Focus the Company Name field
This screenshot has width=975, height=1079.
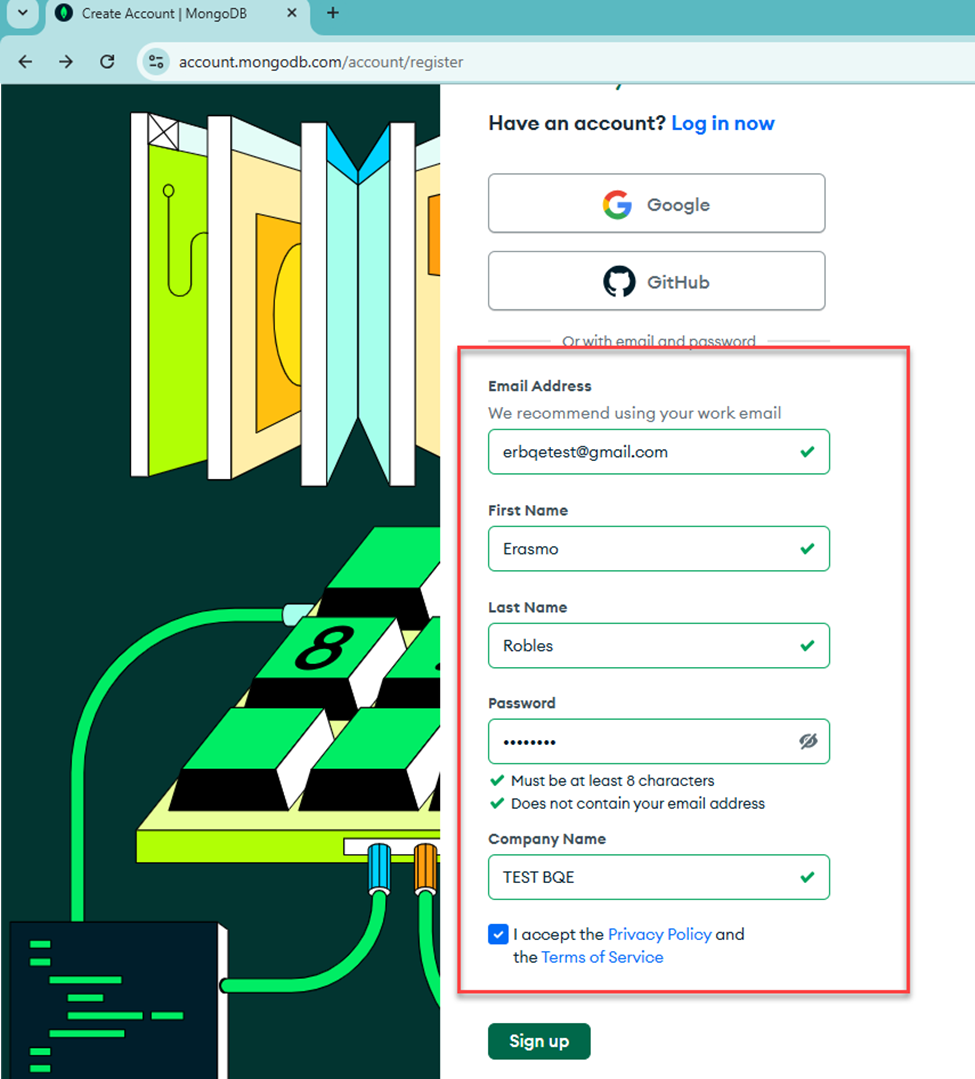tap(658, 877)
